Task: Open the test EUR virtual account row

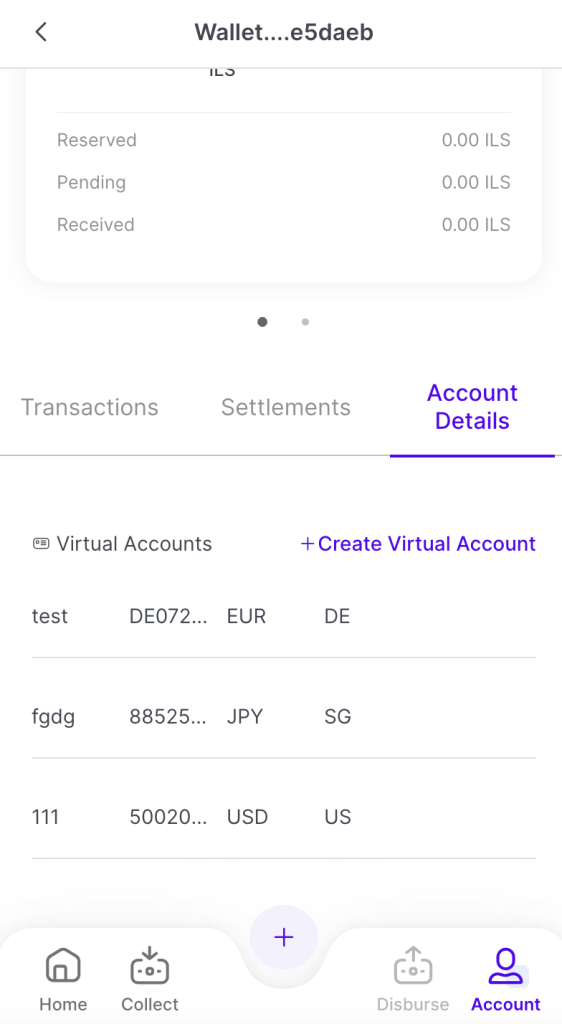Action: pyautogui.click(x=283, y=616)
